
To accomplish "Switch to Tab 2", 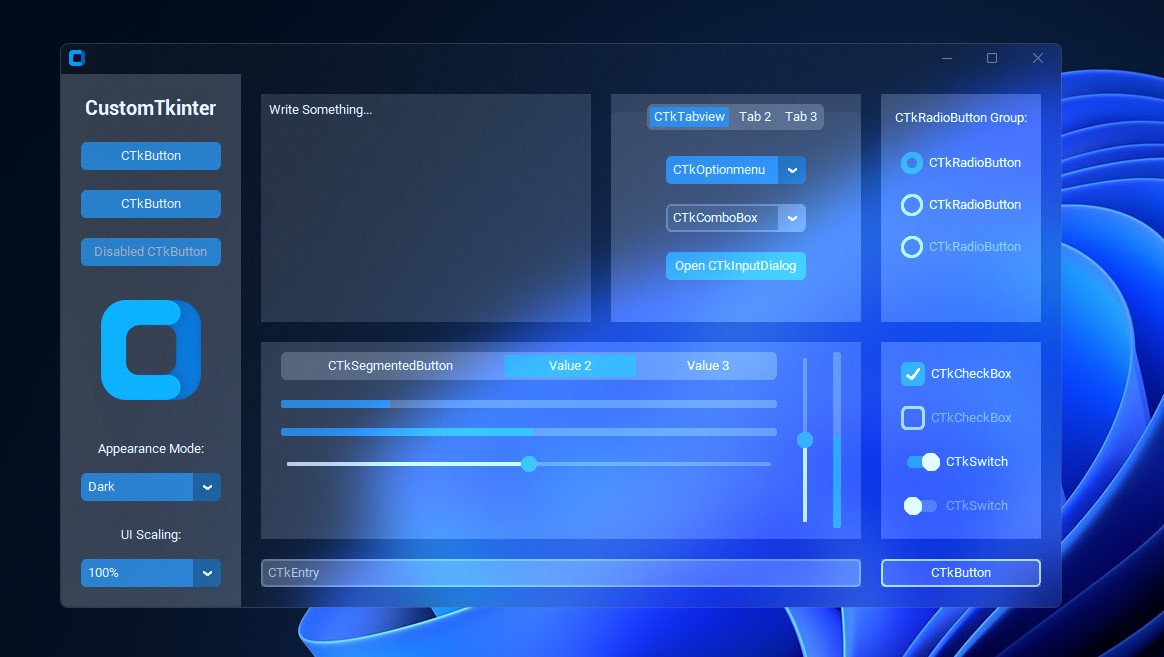I will click(755, 116).
